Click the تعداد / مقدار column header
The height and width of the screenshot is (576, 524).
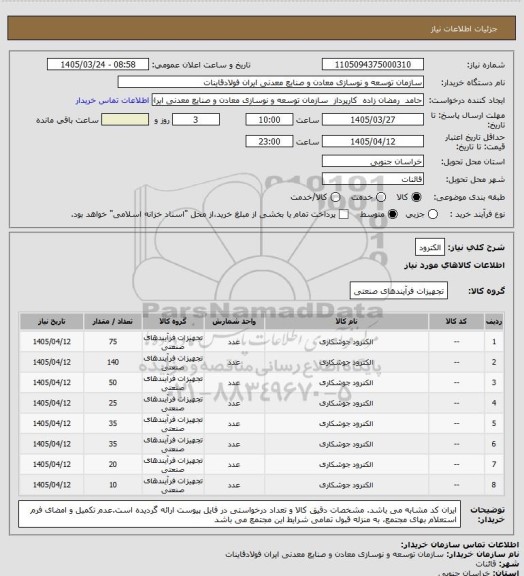112,321
